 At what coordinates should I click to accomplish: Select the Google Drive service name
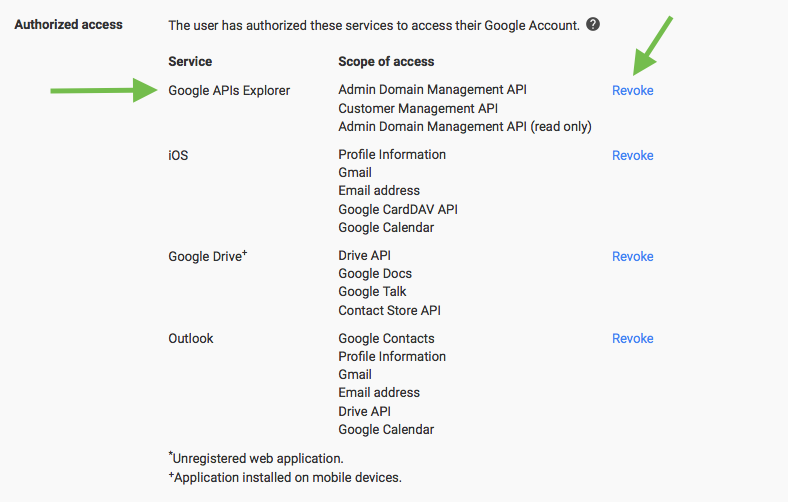click(x=208, y=256)
